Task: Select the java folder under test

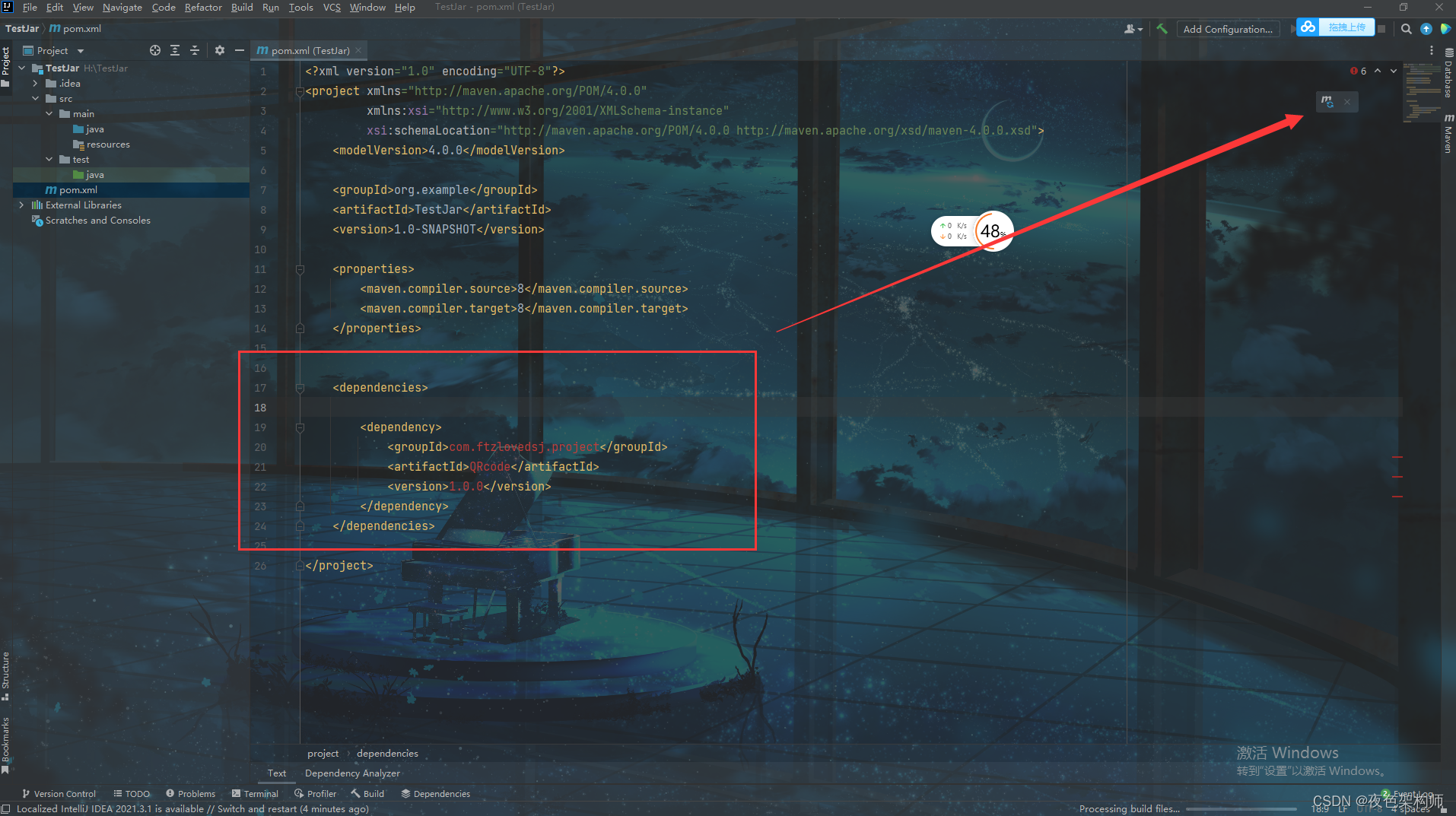Action: coord(88,175)
